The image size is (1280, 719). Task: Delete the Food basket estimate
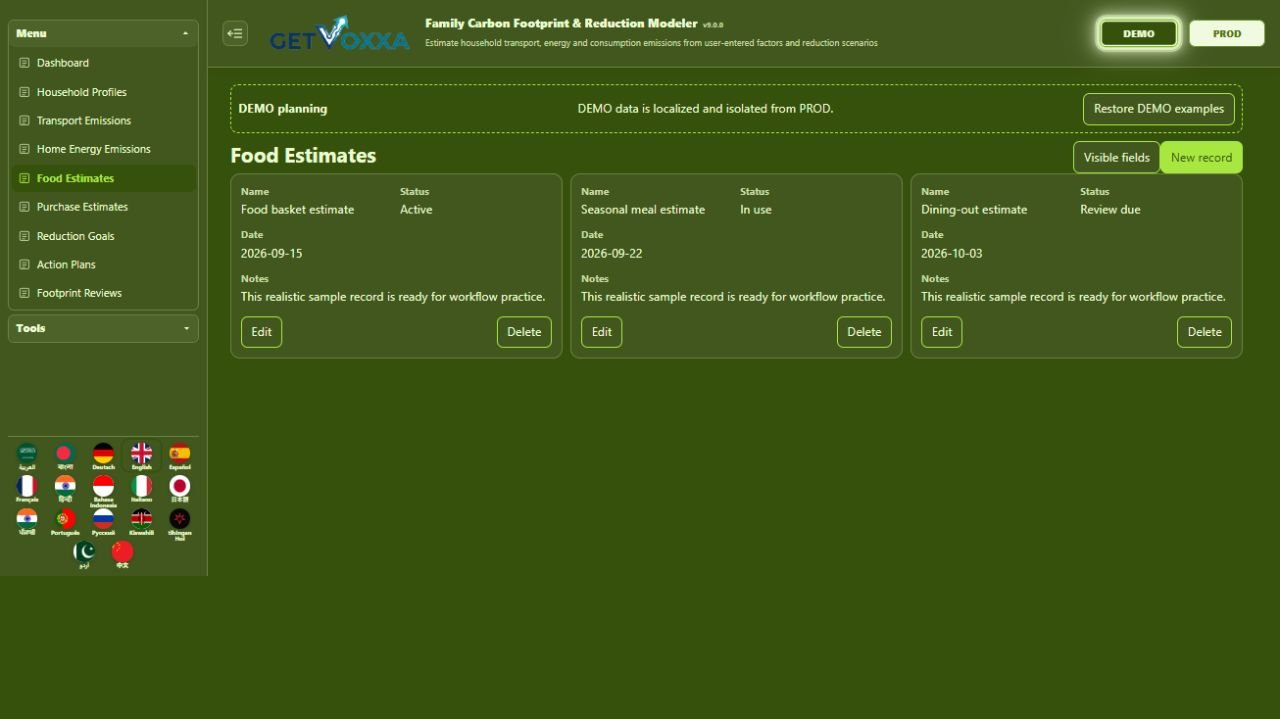tap(524, 332)
